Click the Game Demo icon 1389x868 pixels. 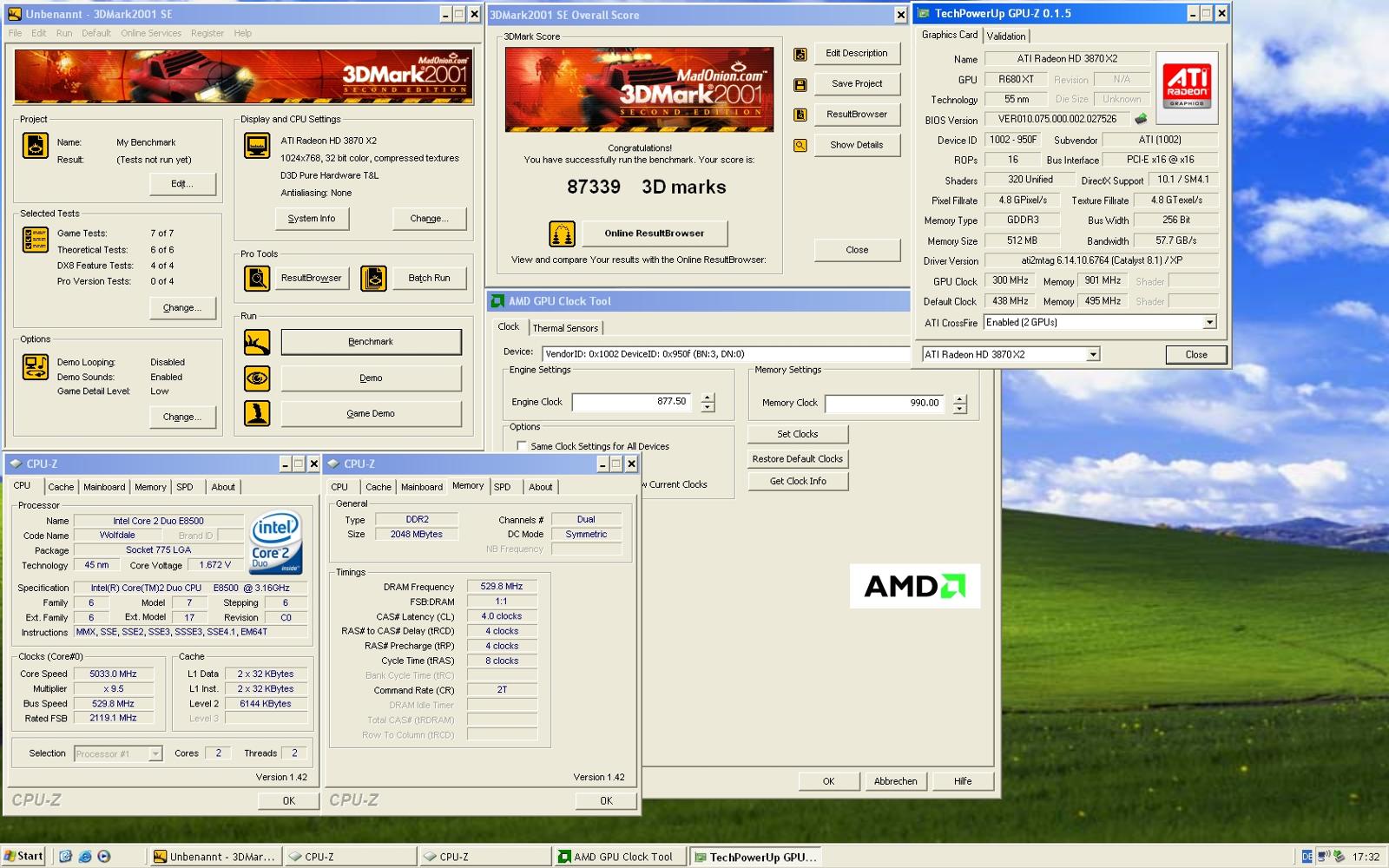pyautogui.click(x=257, y=413)
